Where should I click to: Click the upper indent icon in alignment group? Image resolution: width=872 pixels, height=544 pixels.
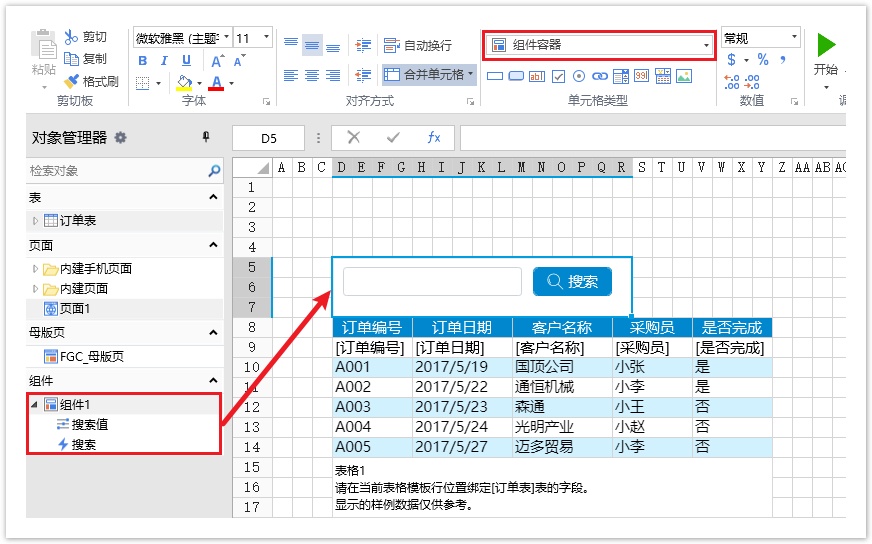click(x=363, y=45)
